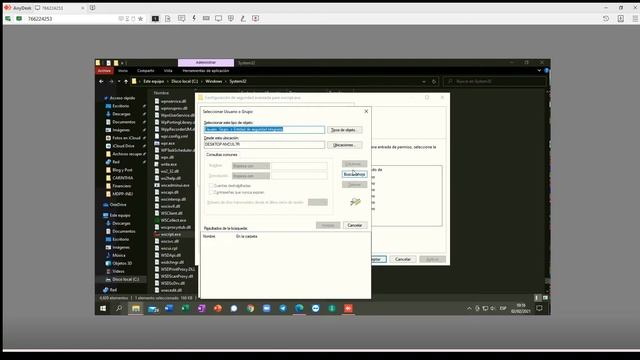Click Aplicar in advanced security window
The width and height of the screenshot is (640, 360).
tap(432, 259)
